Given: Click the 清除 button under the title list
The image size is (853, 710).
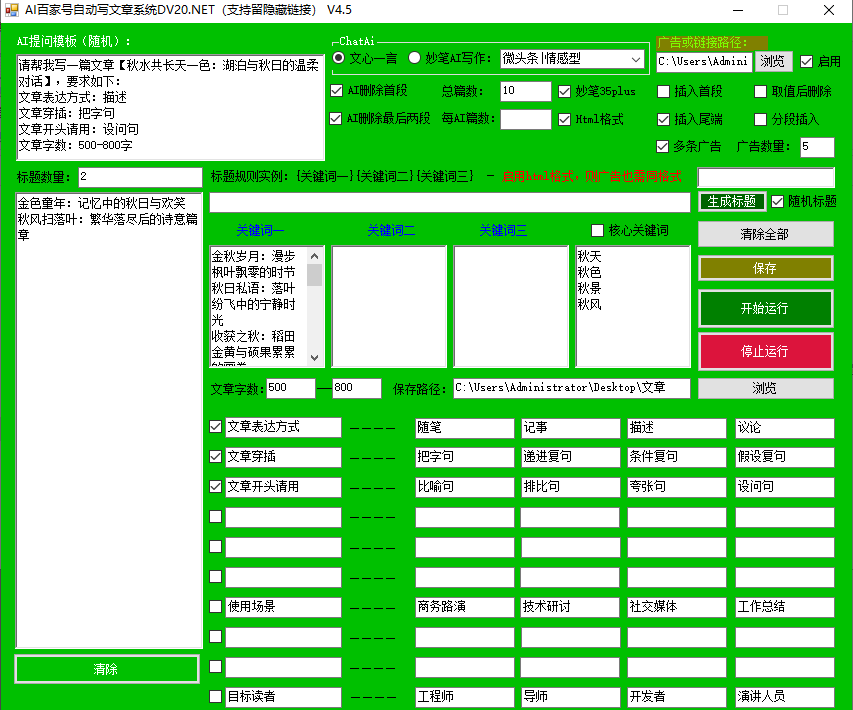Looking at the screenshot, I should pos(106,669).
